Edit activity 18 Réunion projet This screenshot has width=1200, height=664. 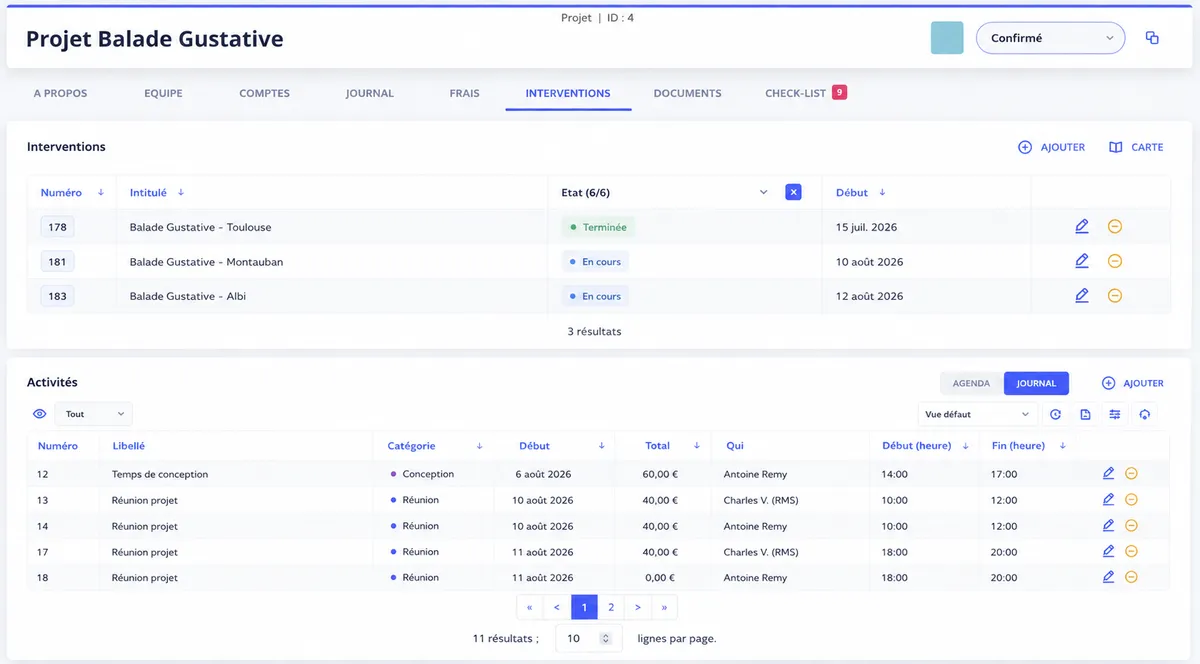point(1108,577)
